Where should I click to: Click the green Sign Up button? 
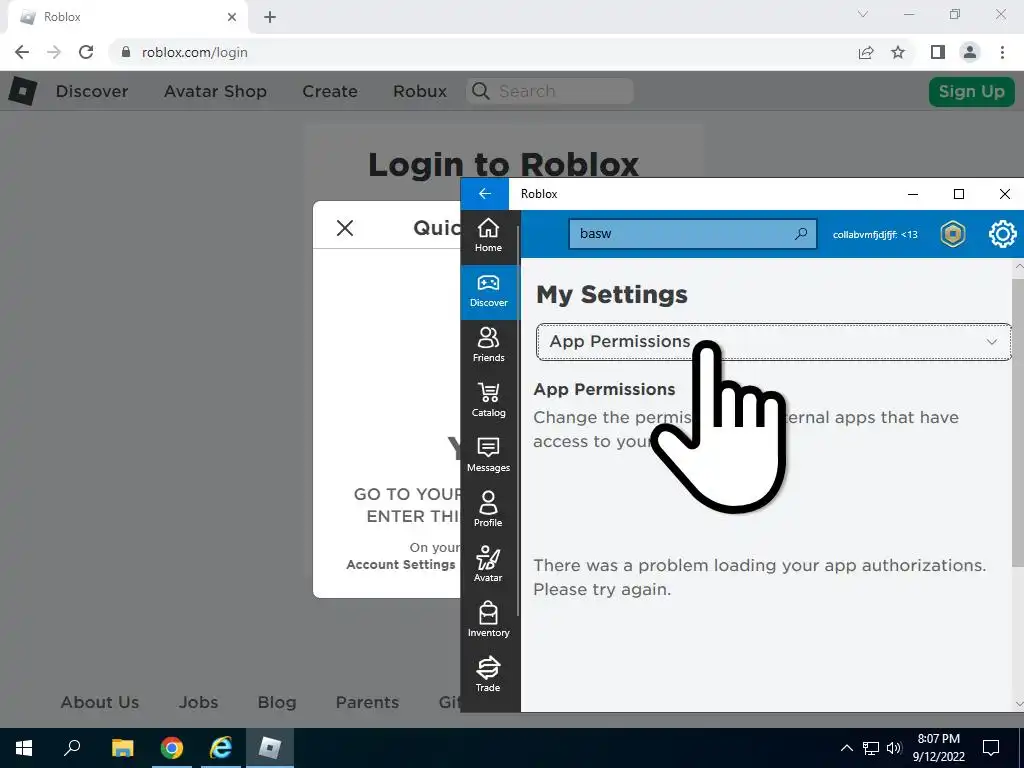coord(972,91)
